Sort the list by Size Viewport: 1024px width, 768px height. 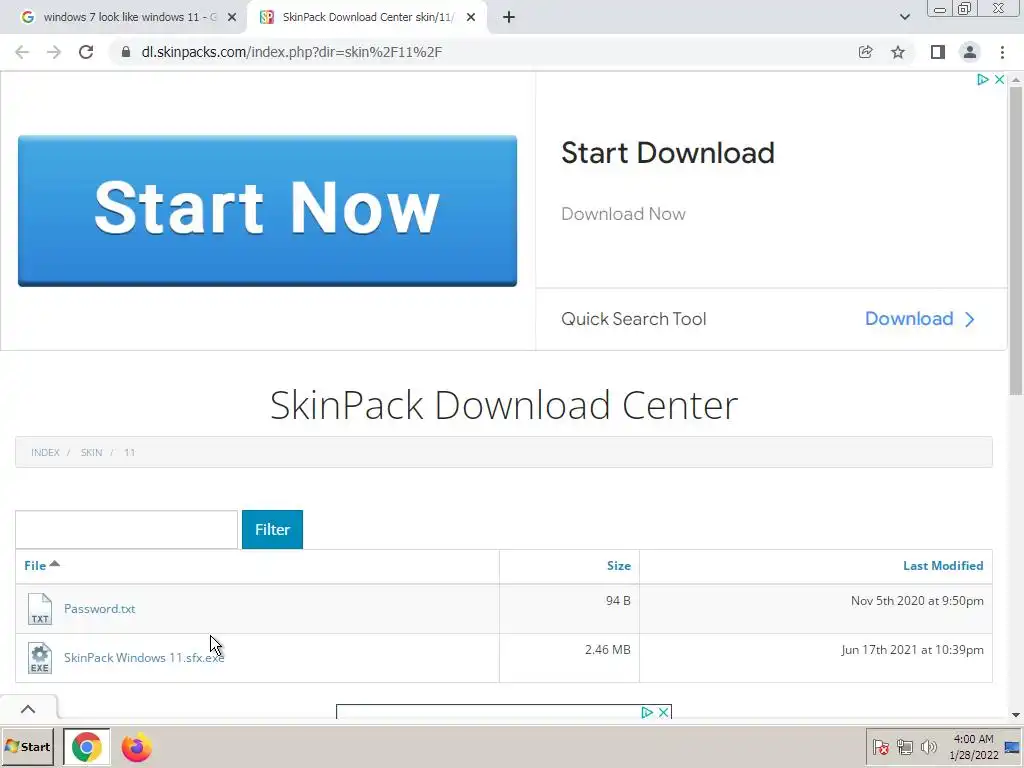tap(618, 566)
